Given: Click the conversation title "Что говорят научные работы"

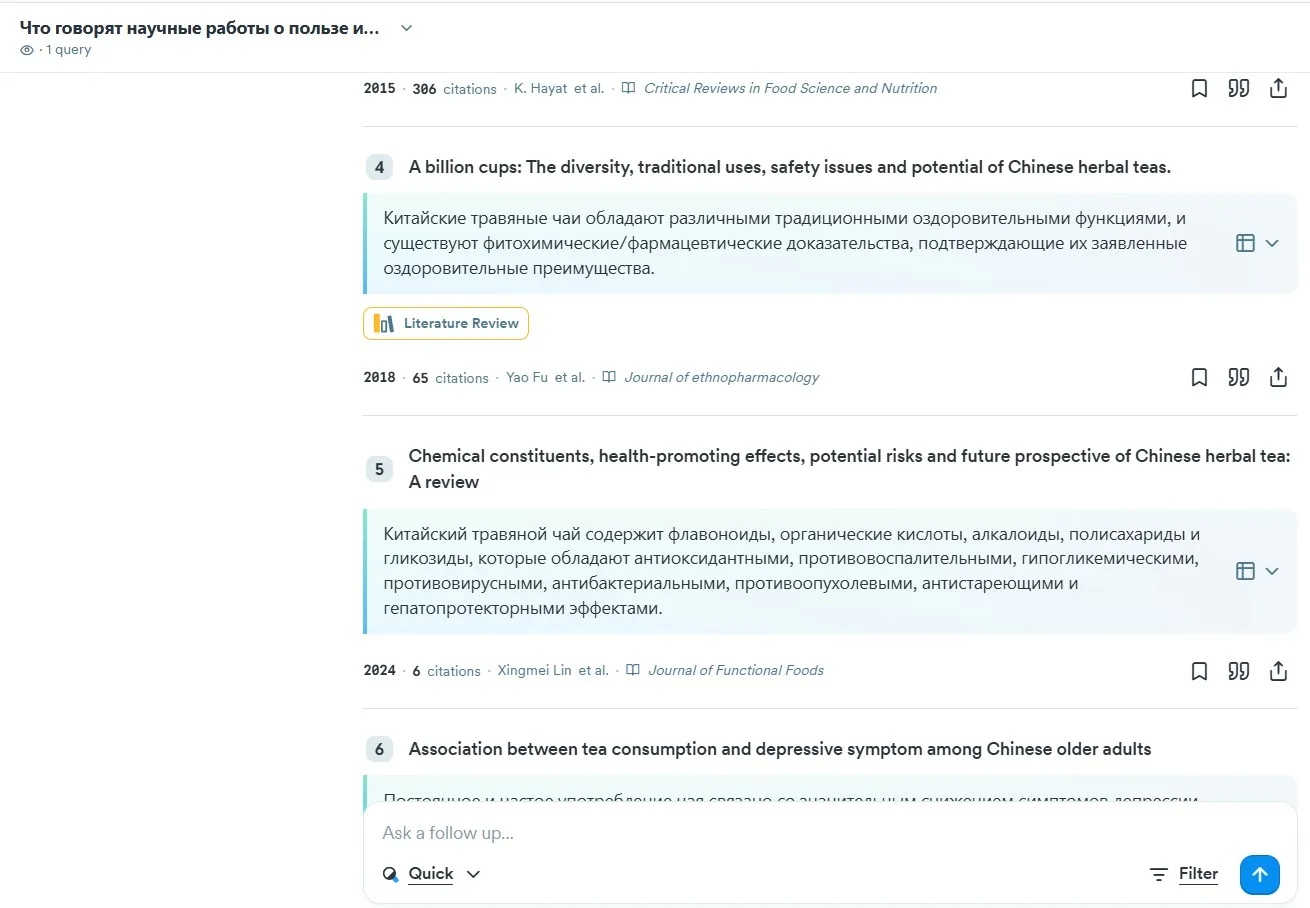Looking at the screenshot, I should [200, 28].
